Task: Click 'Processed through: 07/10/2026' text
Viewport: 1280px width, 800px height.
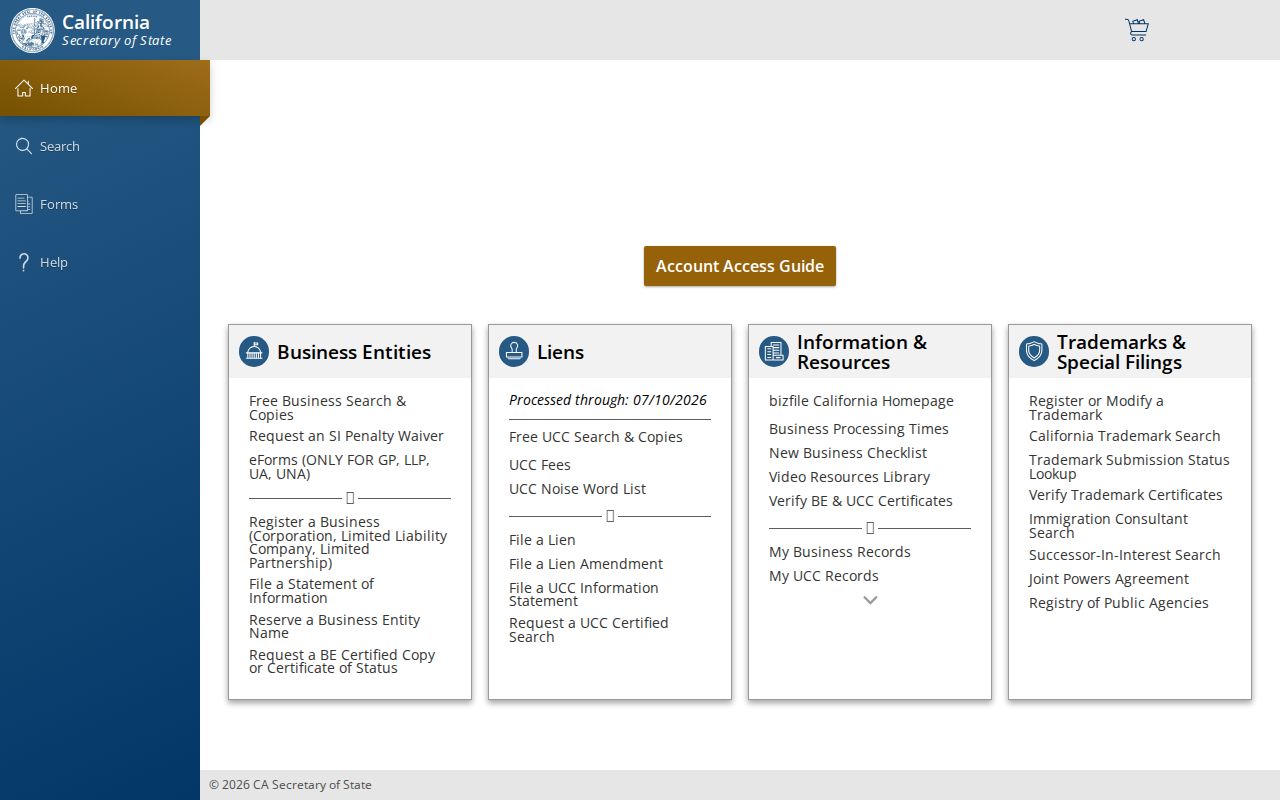Action: 608,400
